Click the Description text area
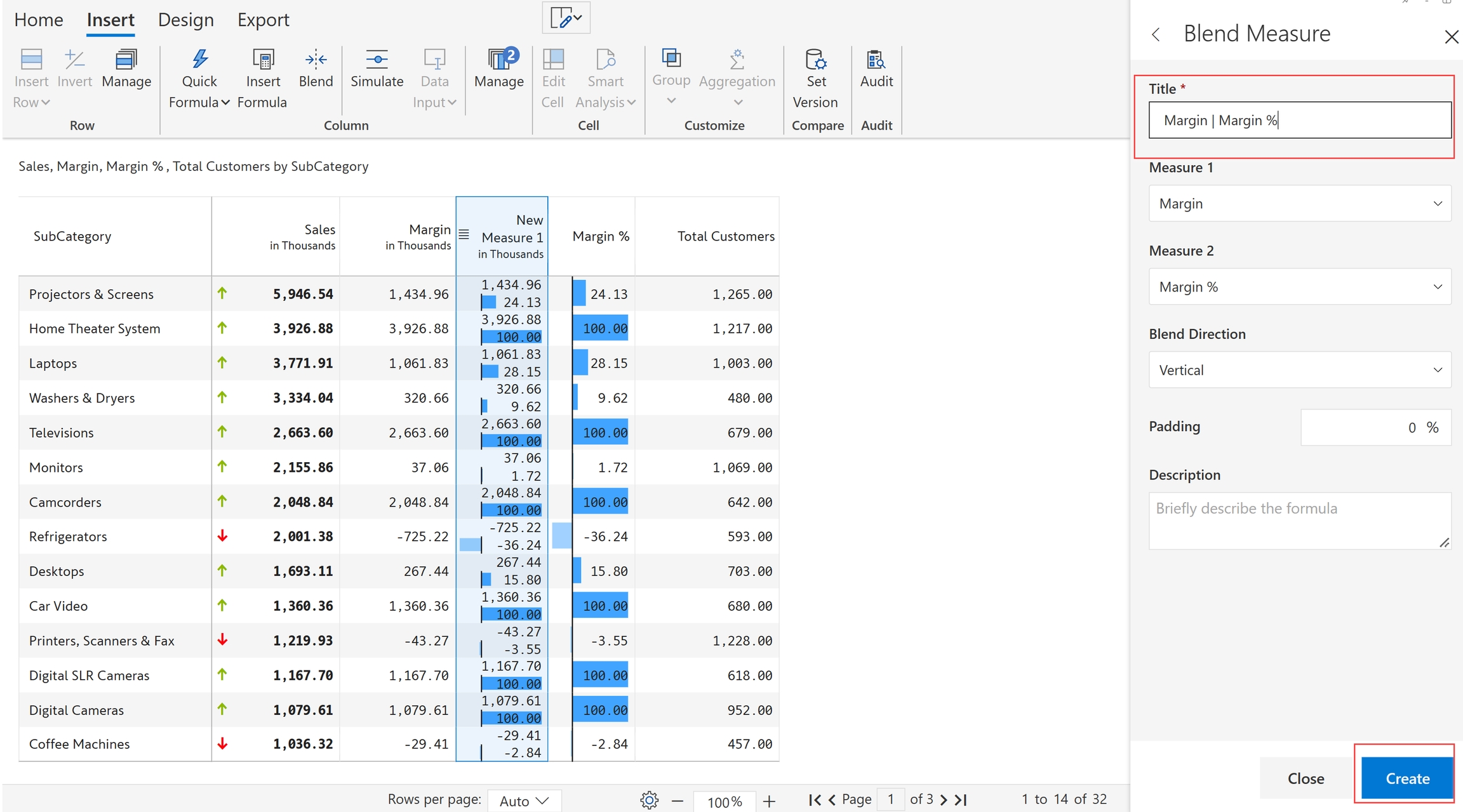Screen dimensions: 1463x812 pyautogui.click(x=1299, y=520)
